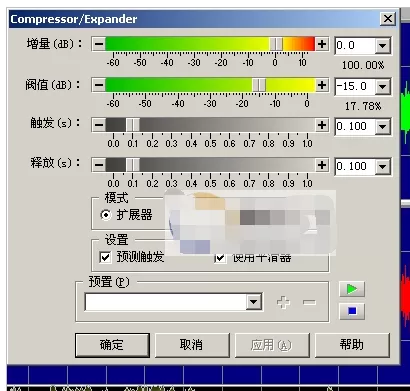
Task: Click the minus button for 释放 (s) slider
Action: [99, 165]
